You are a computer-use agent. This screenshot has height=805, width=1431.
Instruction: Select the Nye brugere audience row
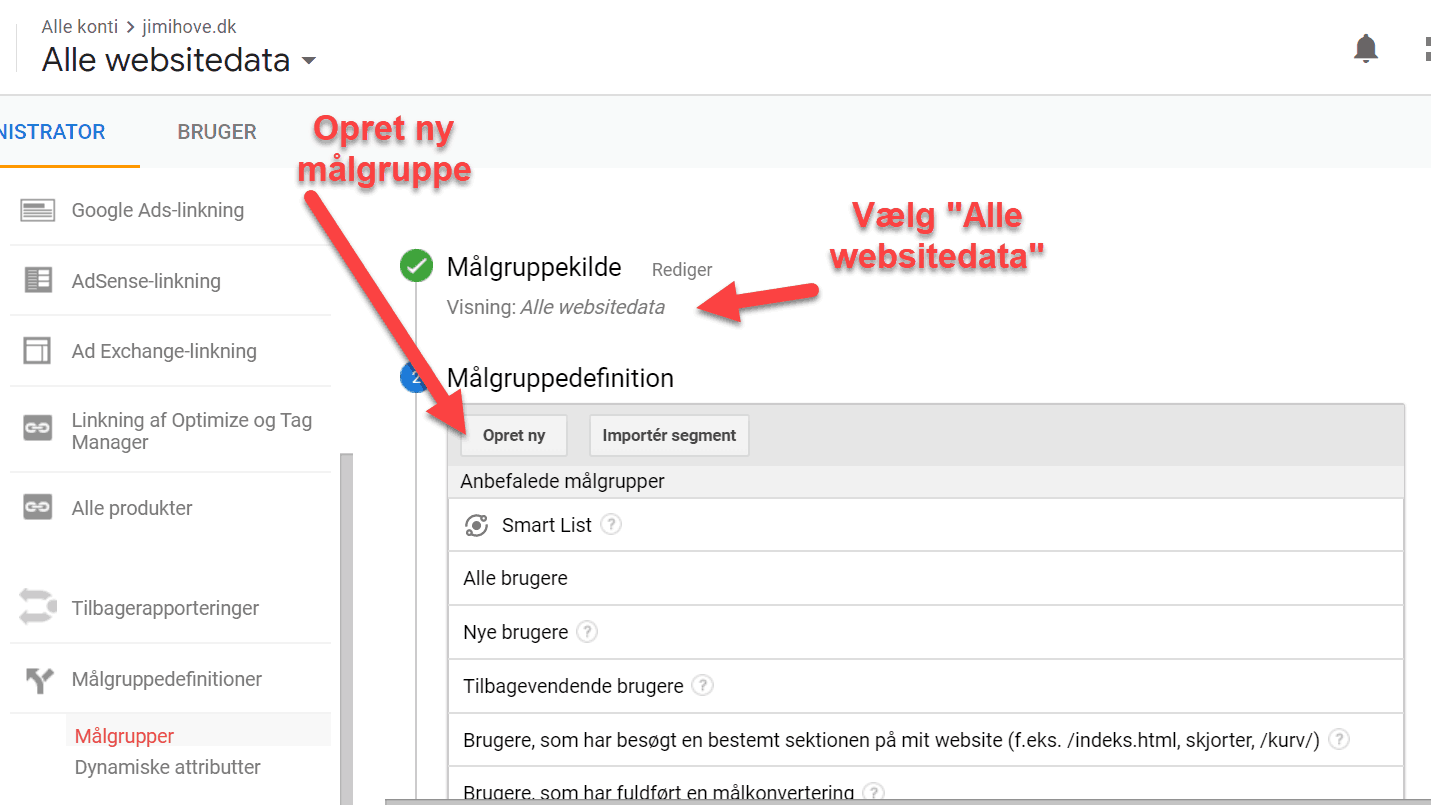coord(926,632)
